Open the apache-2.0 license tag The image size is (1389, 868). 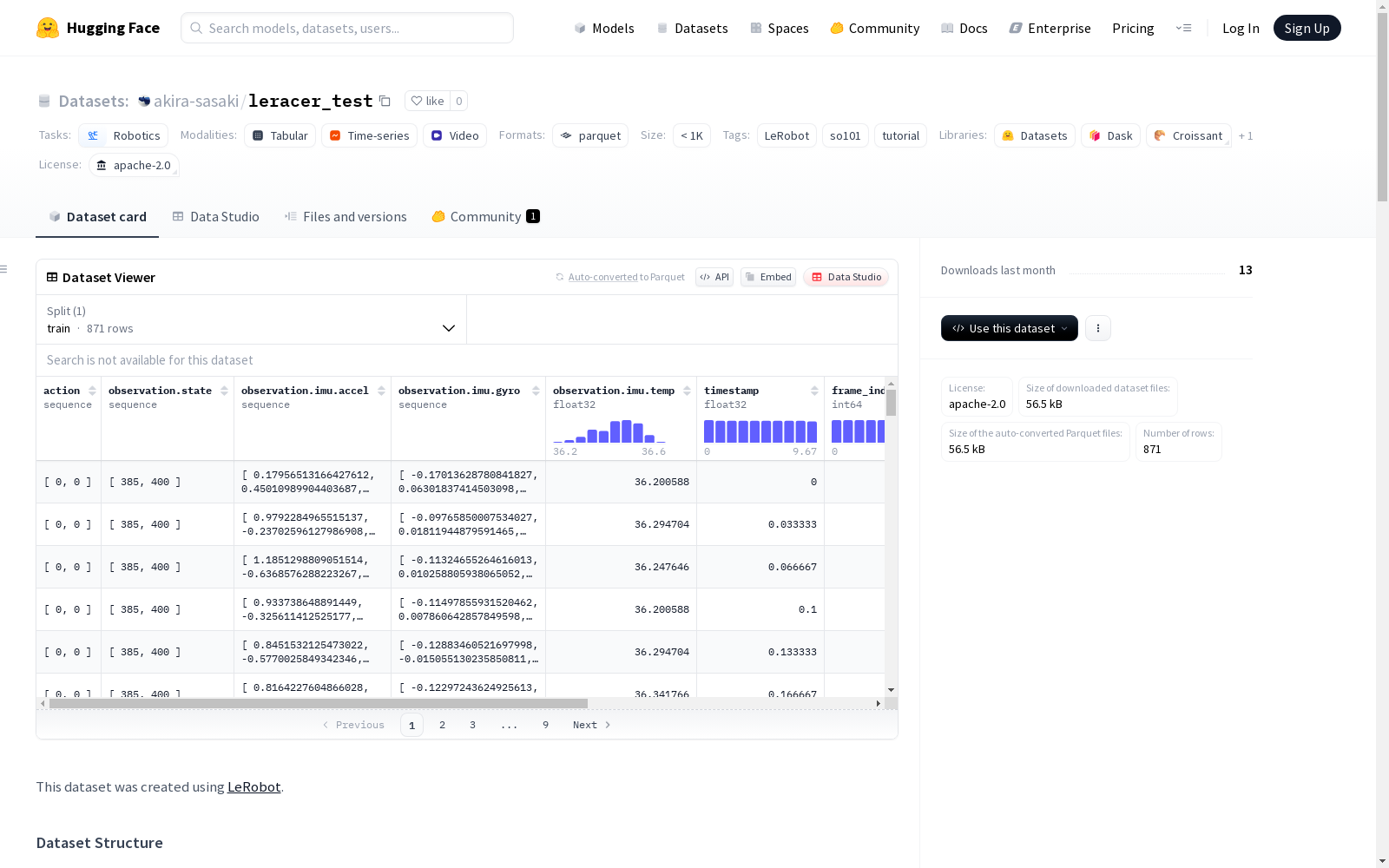[x=134, y=165]
